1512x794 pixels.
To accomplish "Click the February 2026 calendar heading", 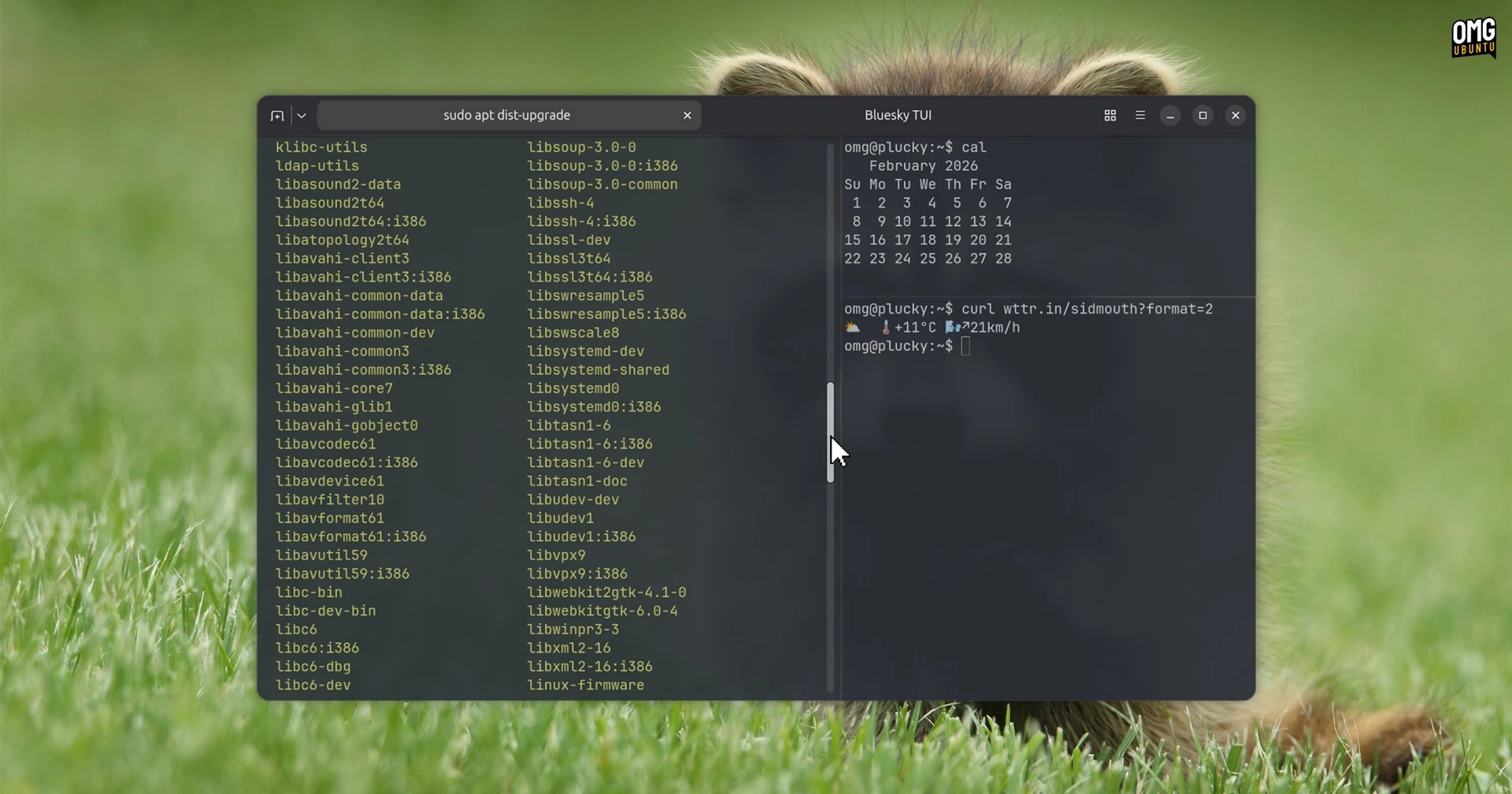I will [x=923, y=165].
